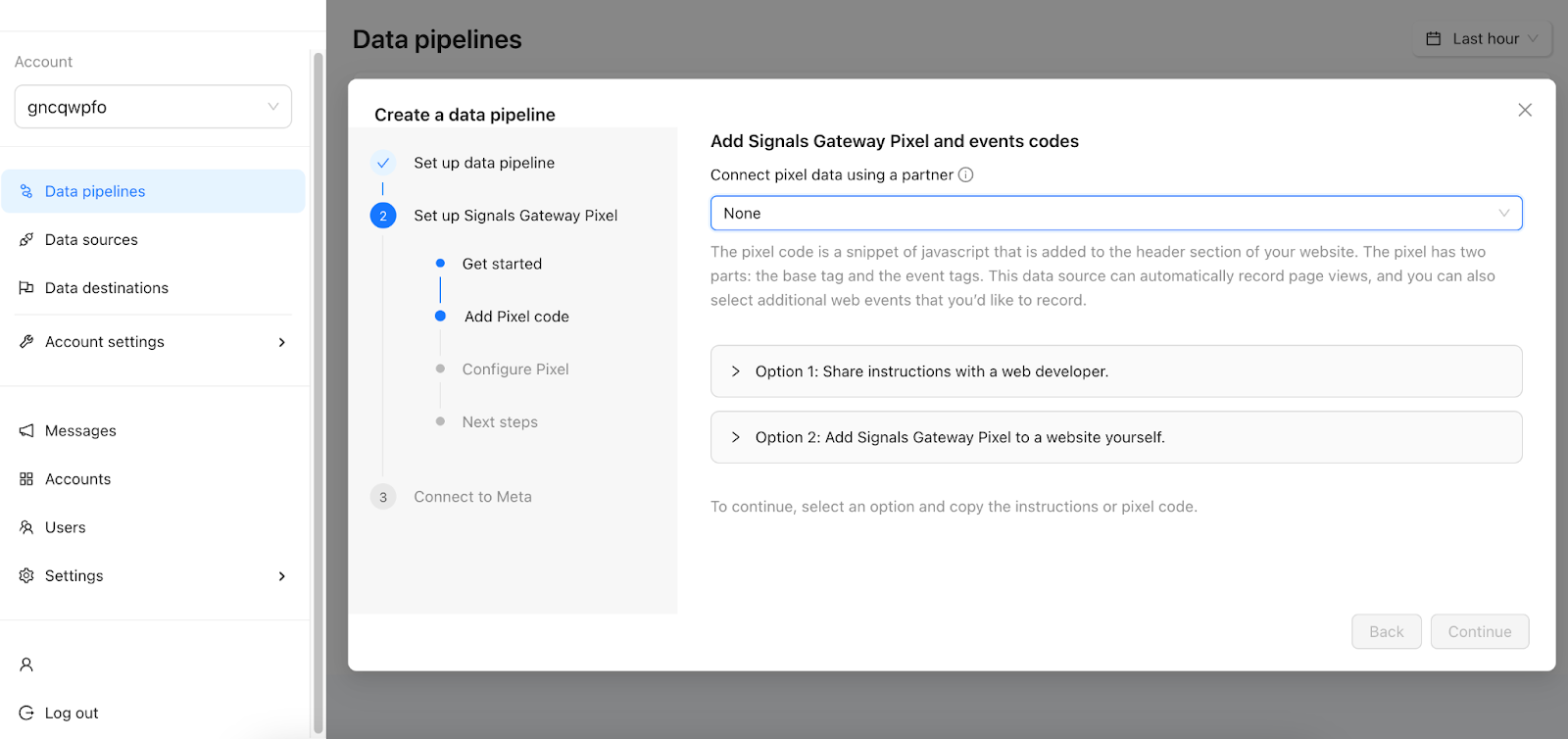Click the Settings gear icon
Viewport: 1568px width, 739px height.
point(26,575)
